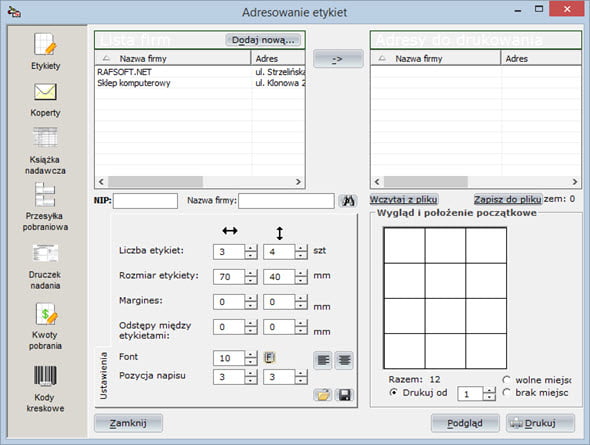
Task: Select the Sklep komputerowy row
Action: tap(199, 83)
